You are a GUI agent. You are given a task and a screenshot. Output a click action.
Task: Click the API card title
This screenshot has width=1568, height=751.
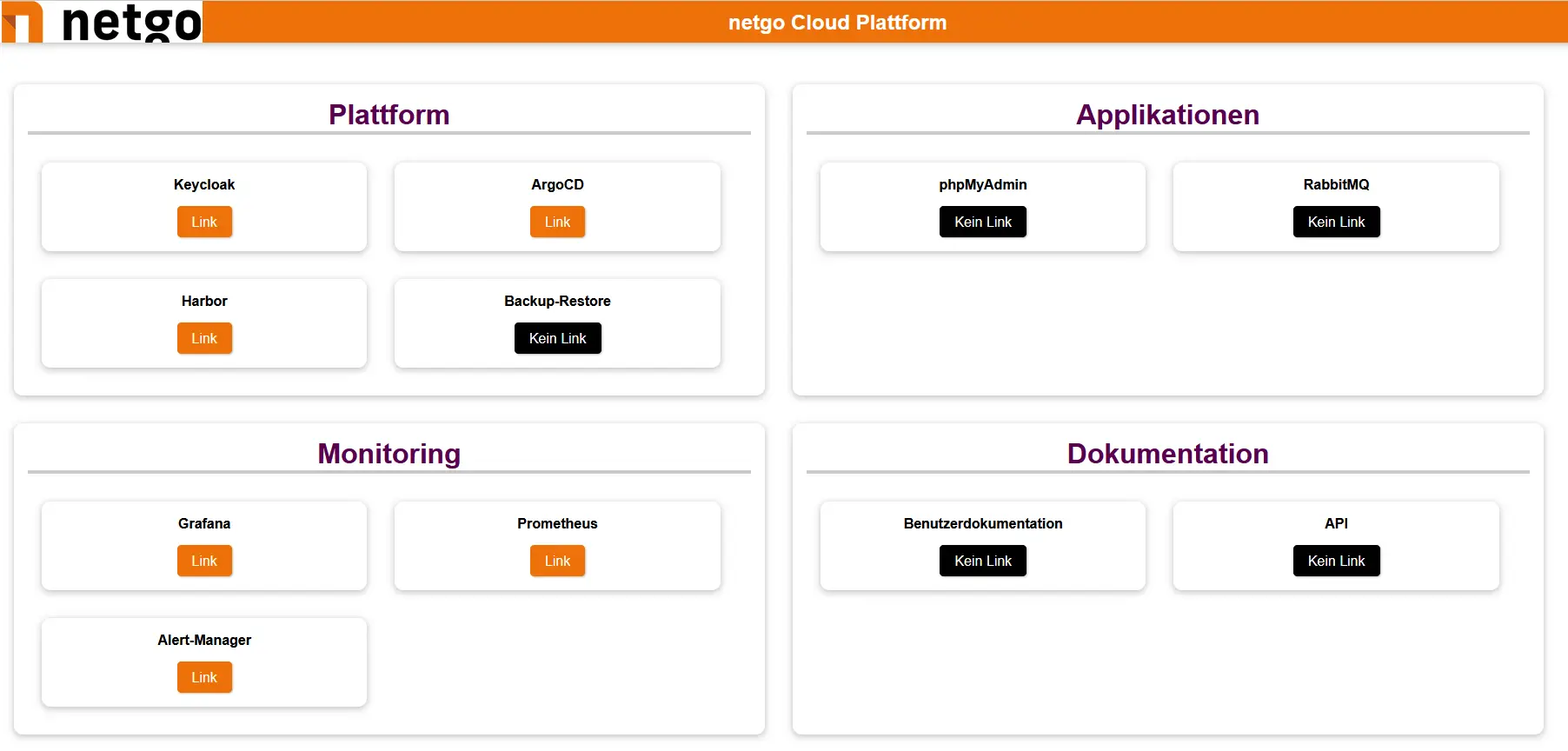point(1336,523)
